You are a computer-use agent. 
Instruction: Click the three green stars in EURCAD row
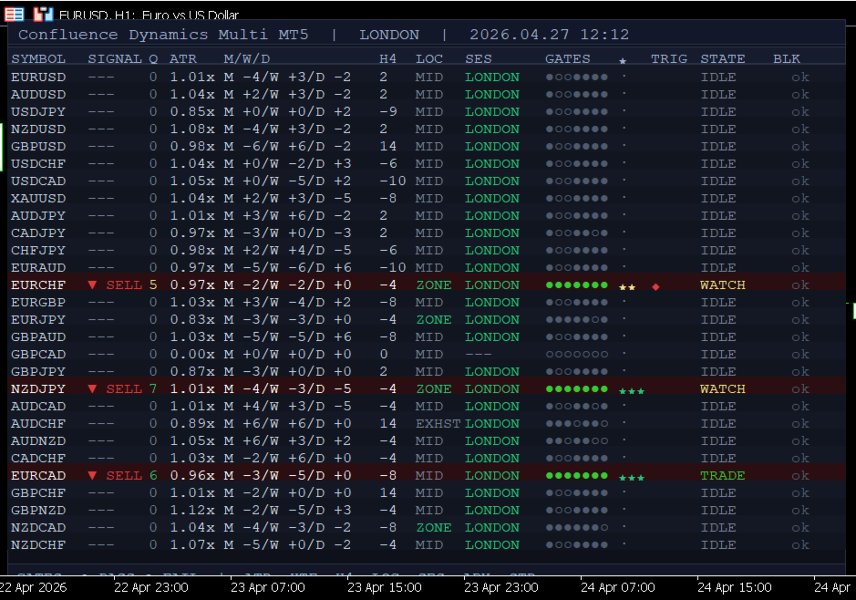pos(632,478)
